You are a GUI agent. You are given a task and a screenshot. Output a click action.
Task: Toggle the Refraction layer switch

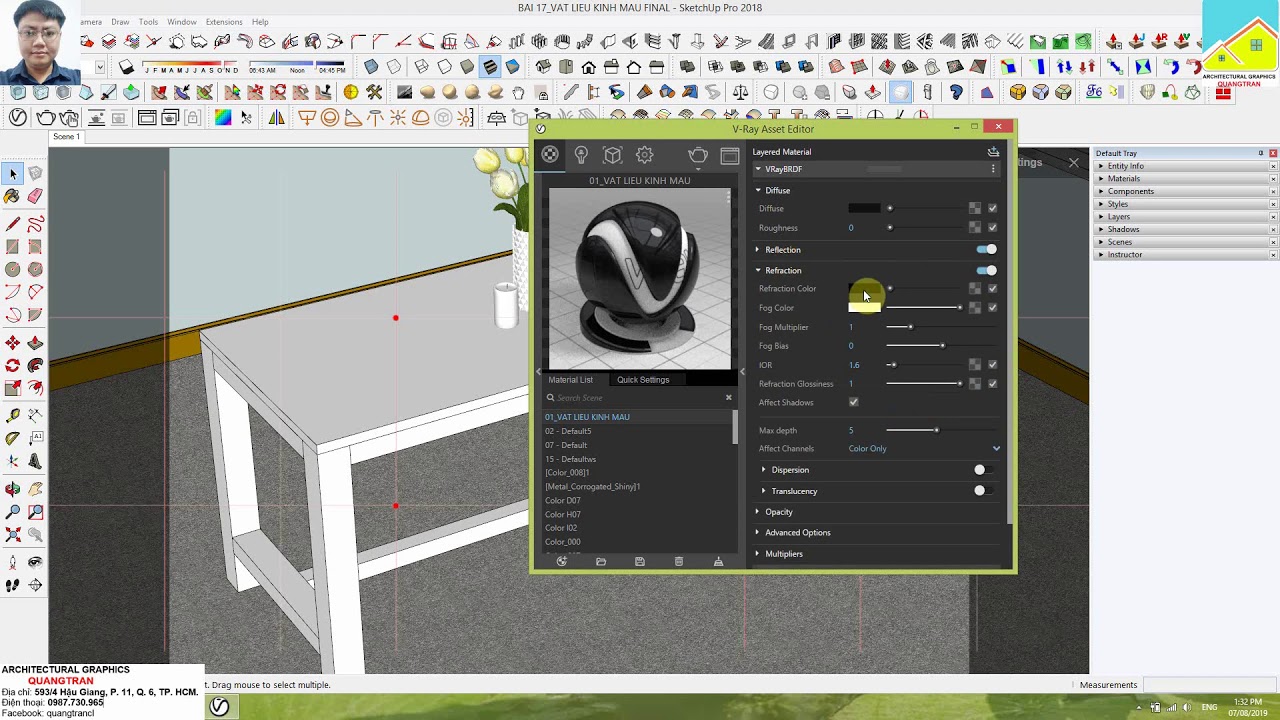point(987,270)
